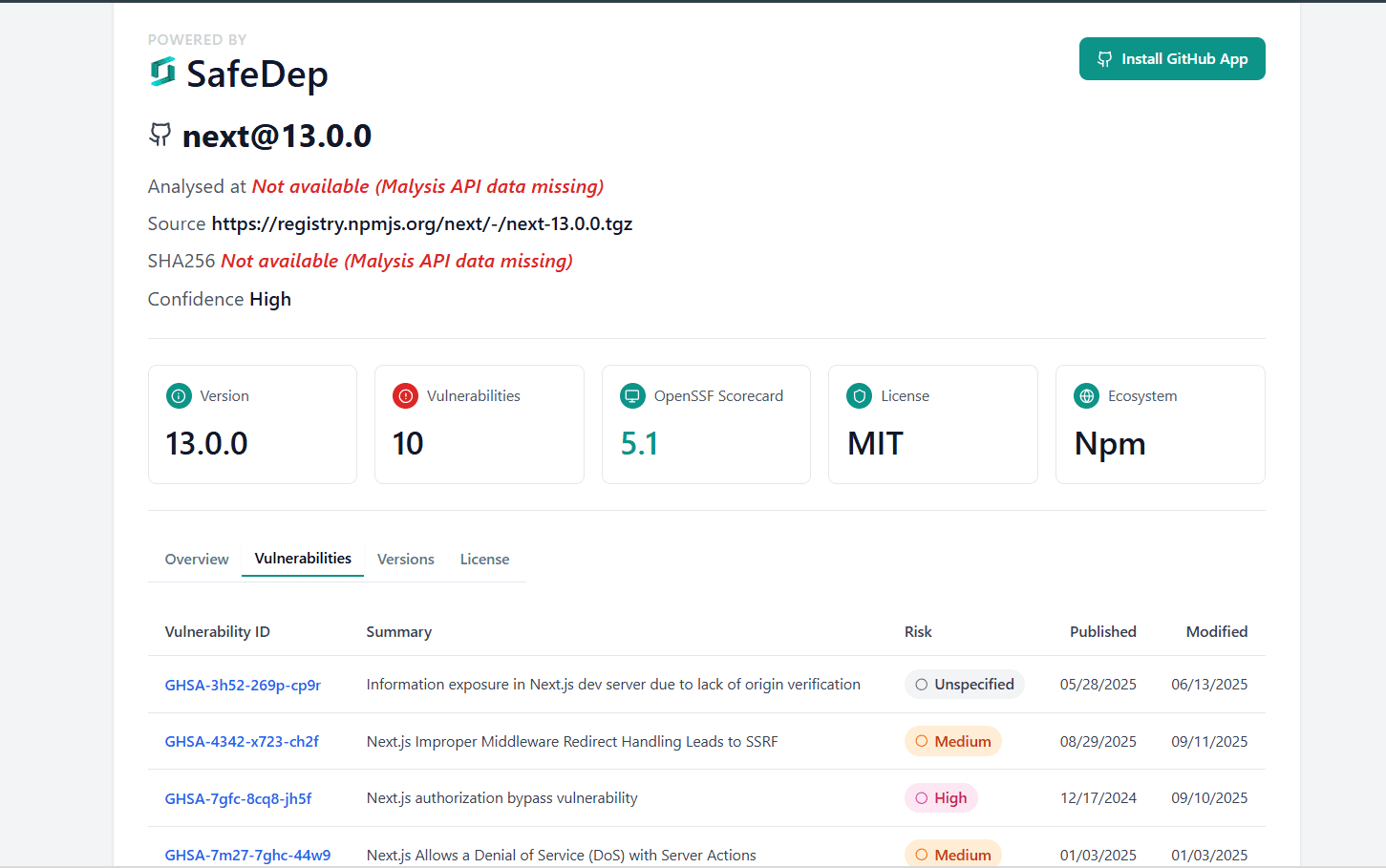Click published date 12/17/2024
1386x868 pixels.
click(x=1098, y=798)
